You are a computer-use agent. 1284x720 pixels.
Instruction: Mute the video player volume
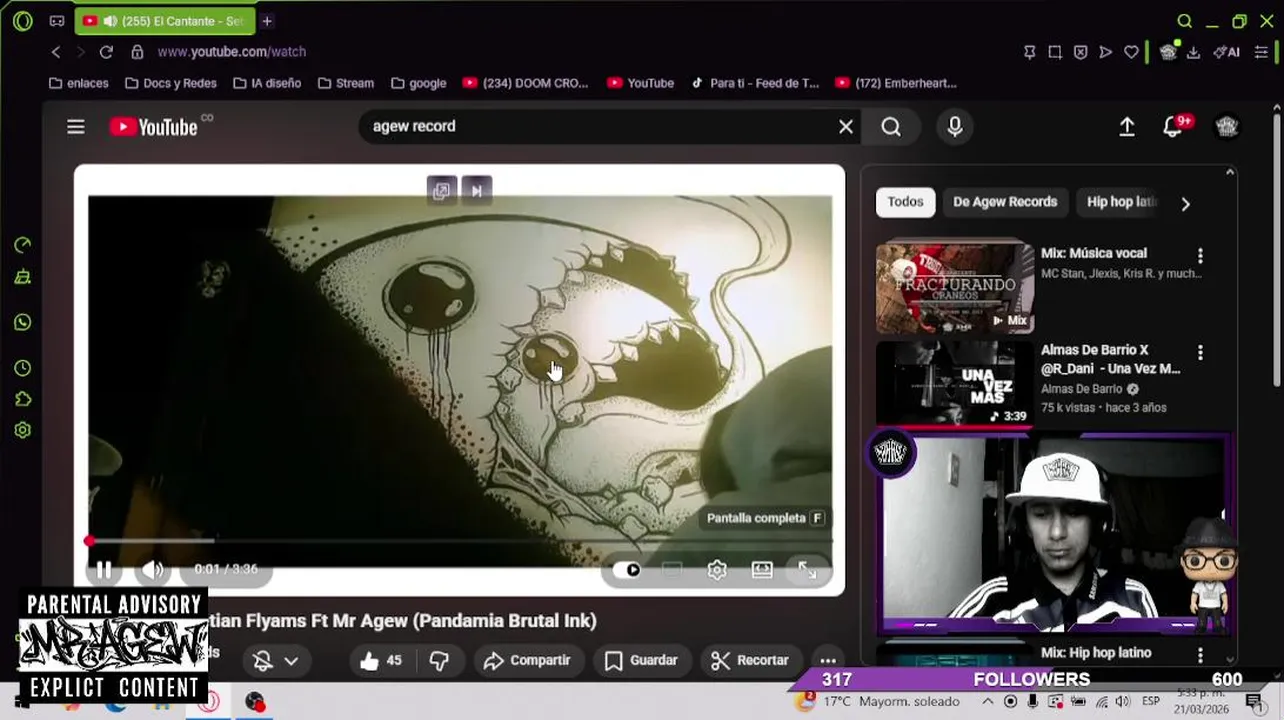[x=152, y=570]
